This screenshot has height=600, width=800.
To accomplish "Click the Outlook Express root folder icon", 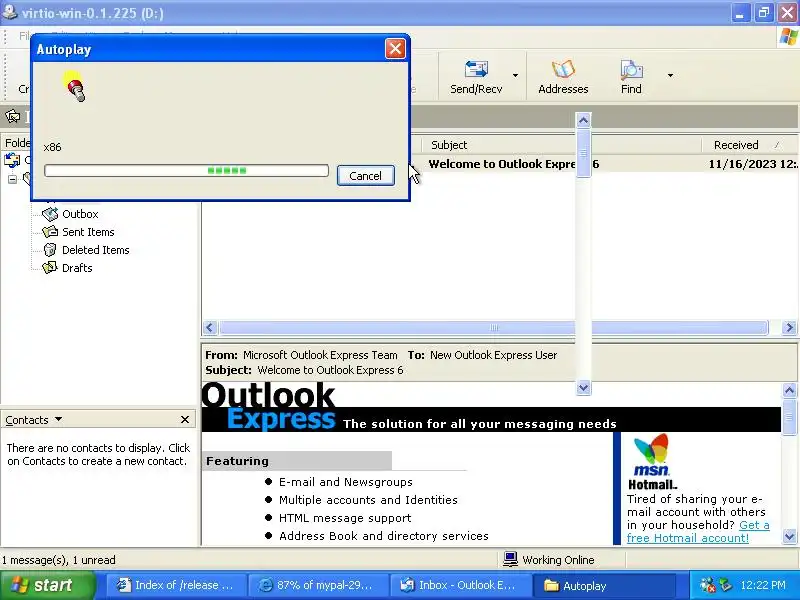I will pos(12,160).
